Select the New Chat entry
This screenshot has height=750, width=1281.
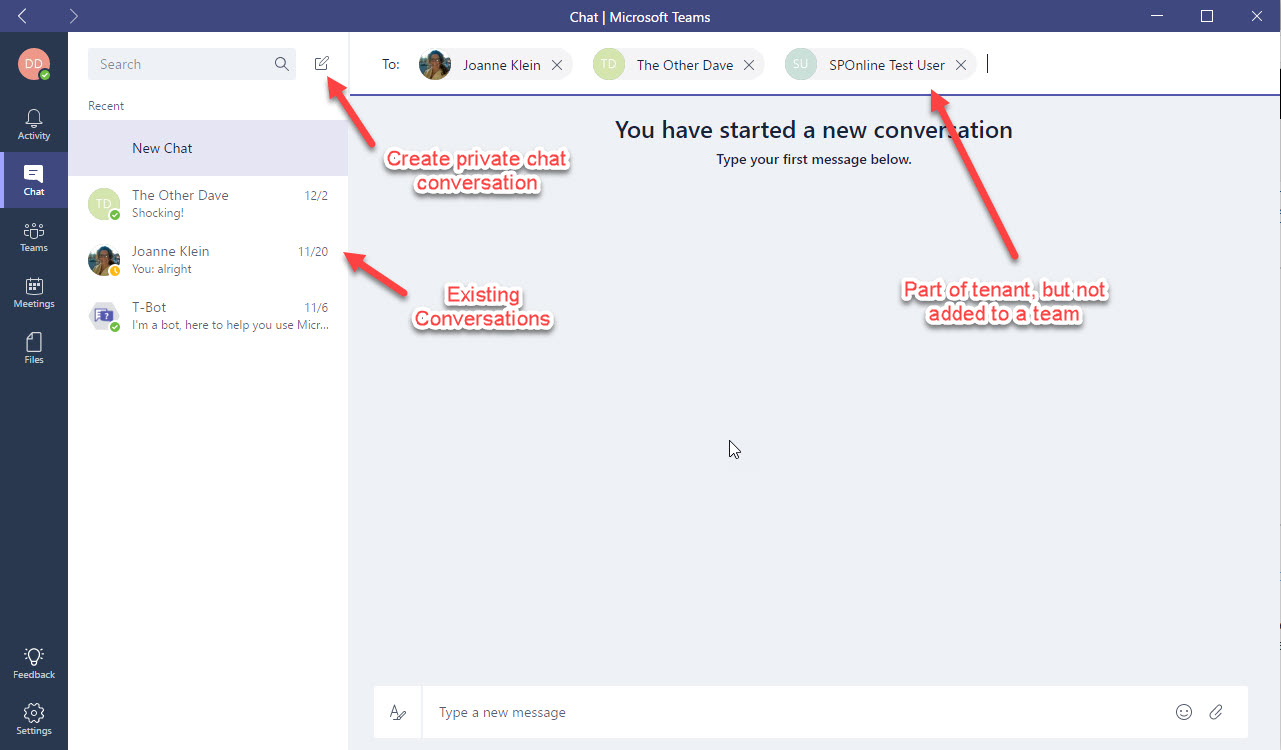pos(208,148)
